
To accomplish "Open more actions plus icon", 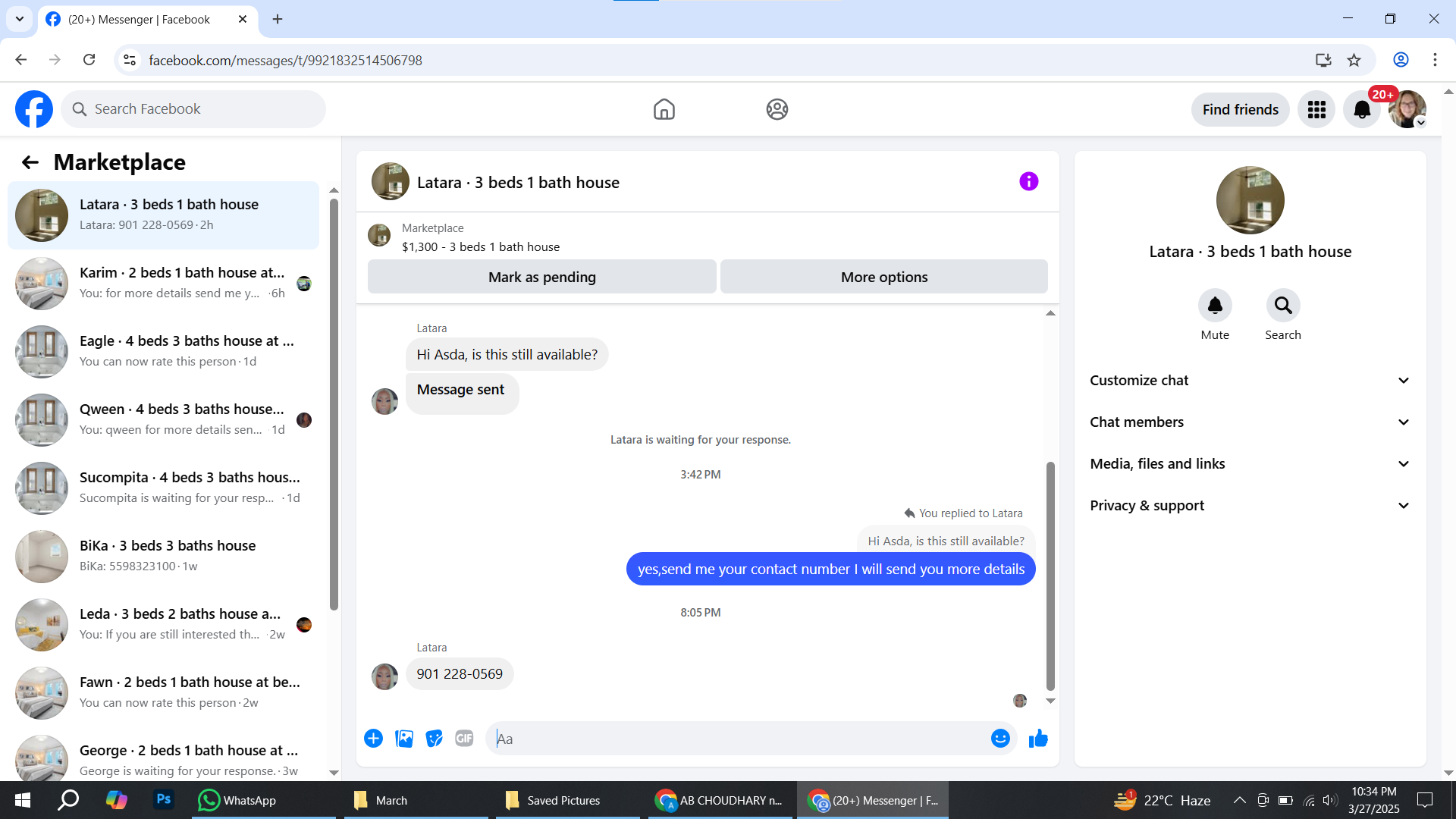I will pyautogui.click(x=373, y=739).
